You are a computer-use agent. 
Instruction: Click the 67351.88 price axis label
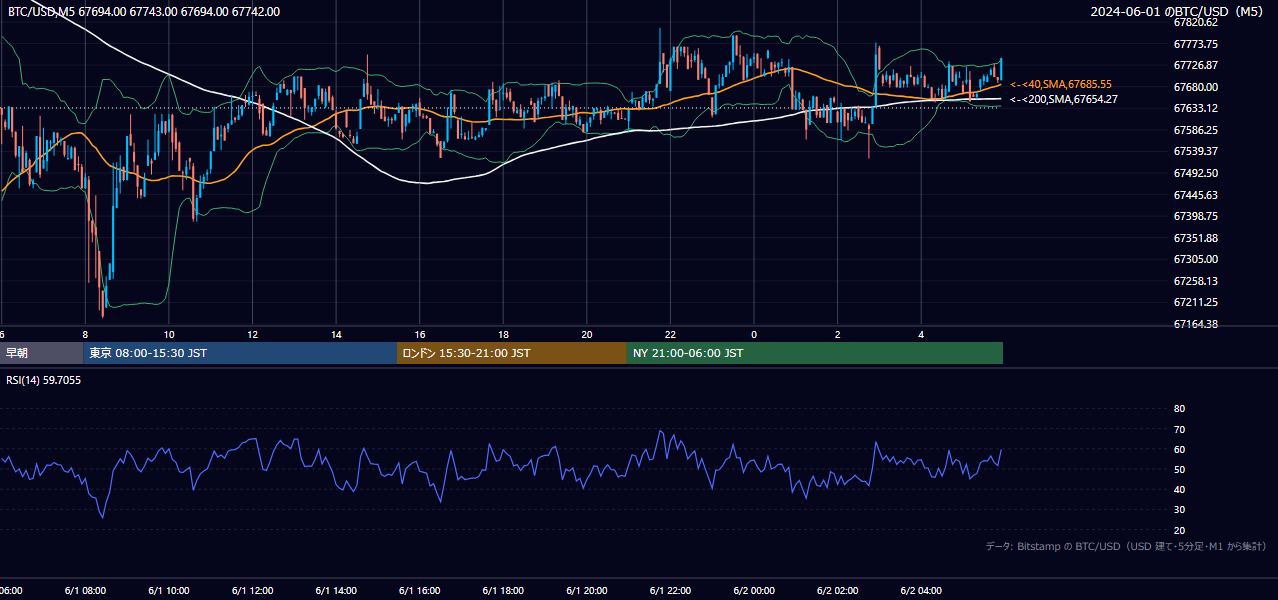(1195, 238)
